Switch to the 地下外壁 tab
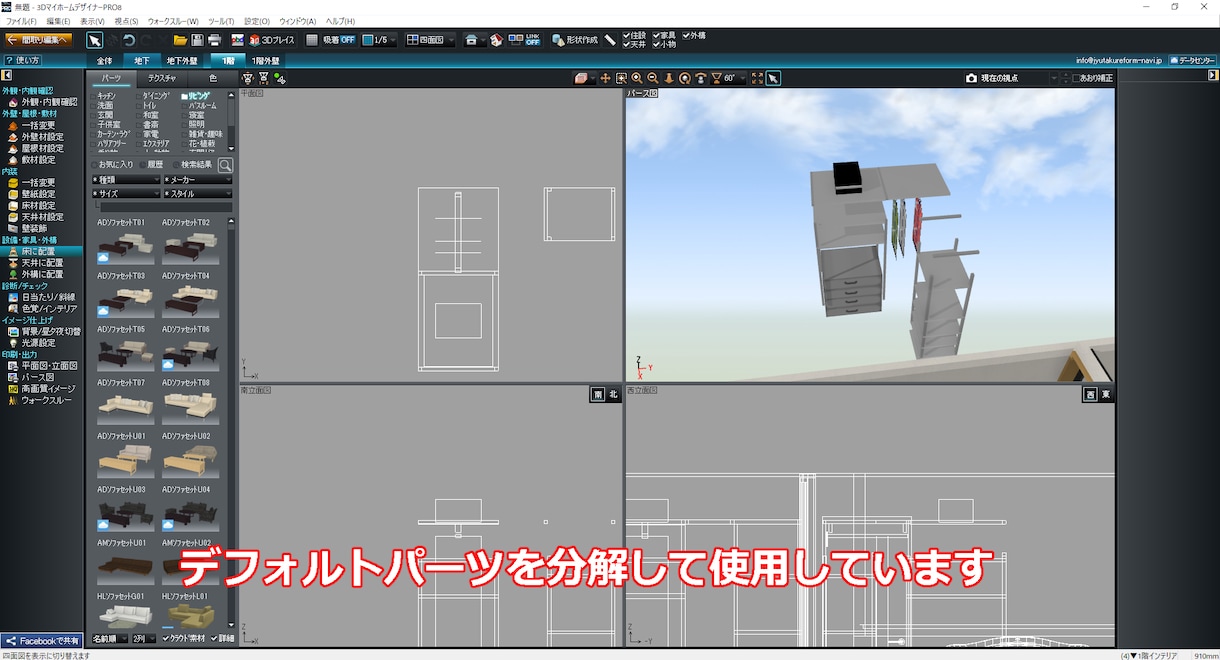Image resolution: width=1220 pixels, height=660 pixels. [x=182, y=61]
